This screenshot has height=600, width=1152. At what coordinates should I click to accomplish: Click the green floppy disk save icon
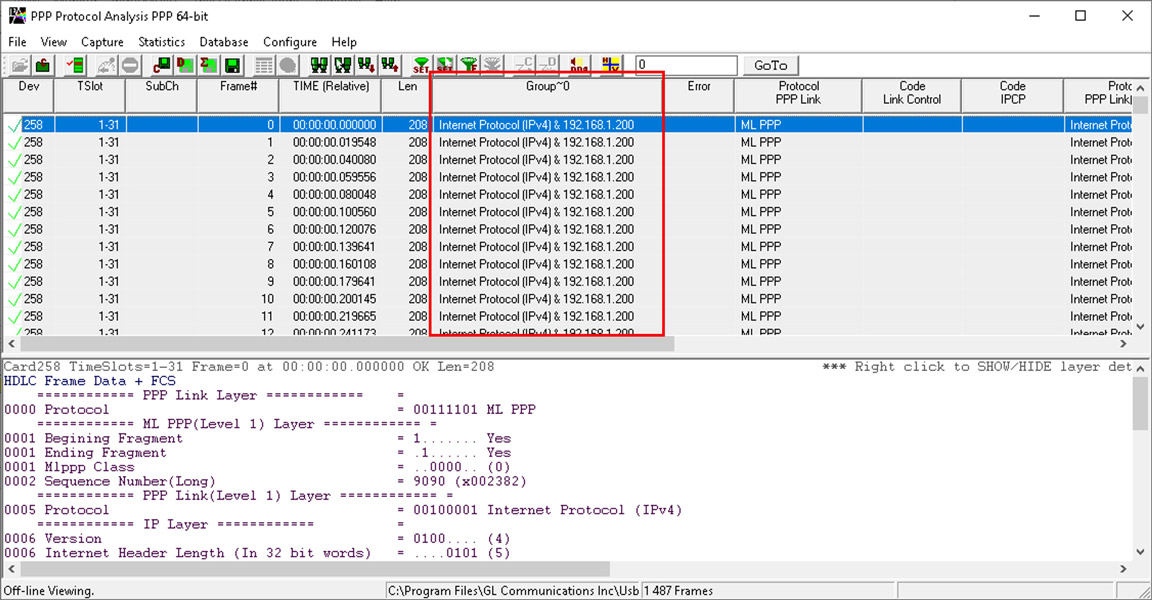pos(232,65)
